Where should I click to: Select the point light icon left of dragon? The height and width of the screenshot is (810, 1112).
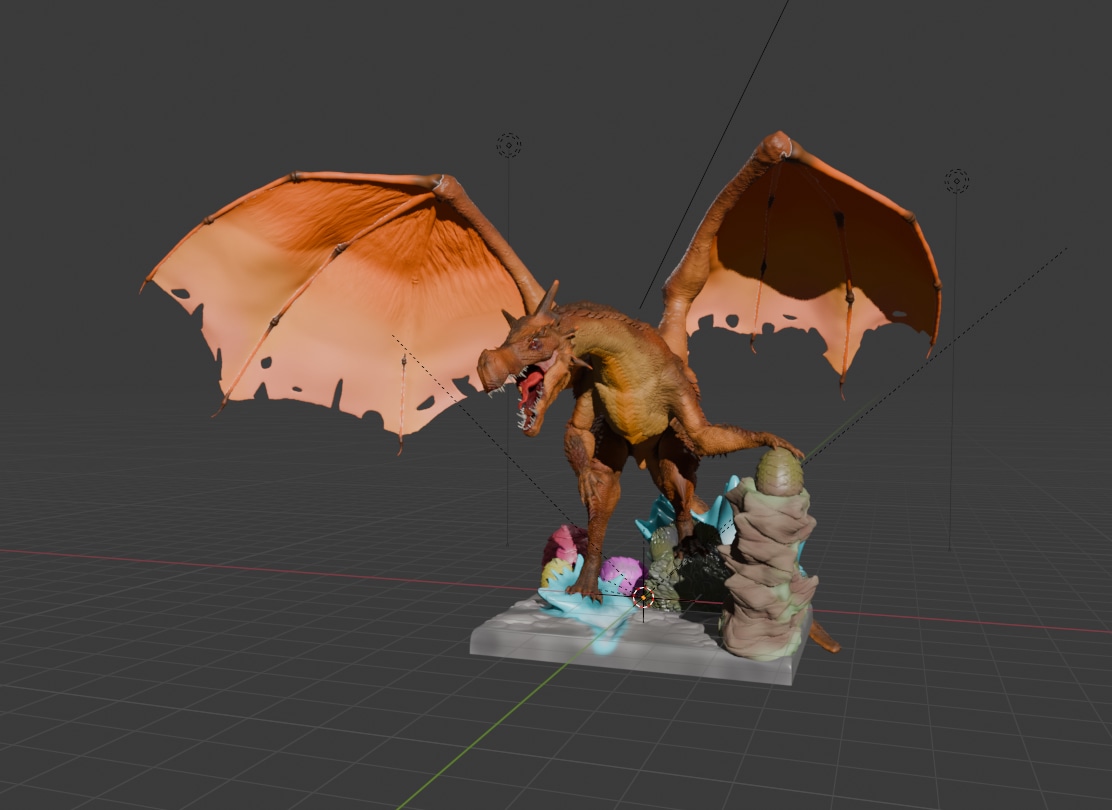click(x=508, y=145)
